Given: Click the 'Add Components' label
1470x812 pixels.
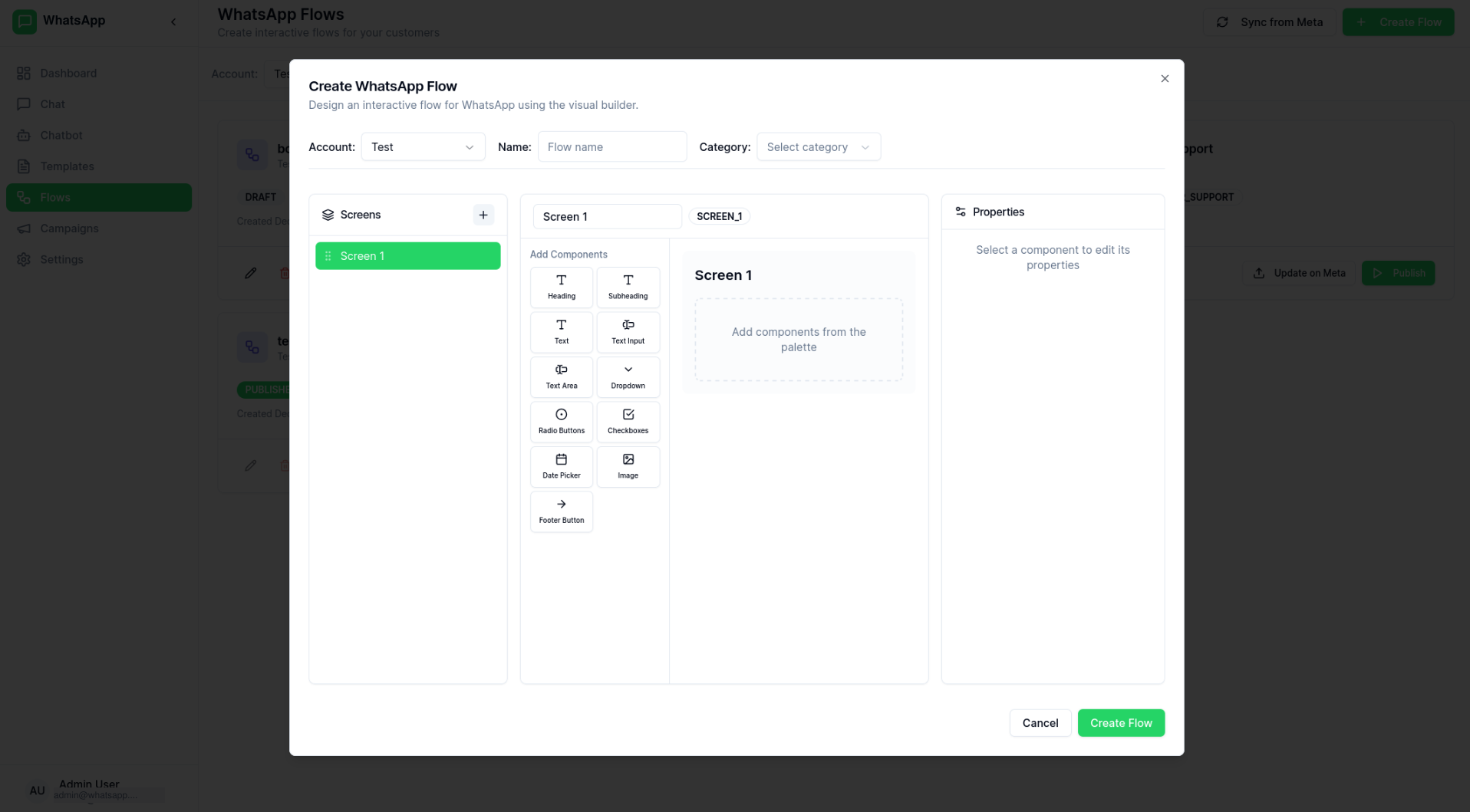Looking at the screenshot, I should click(569, 254).
